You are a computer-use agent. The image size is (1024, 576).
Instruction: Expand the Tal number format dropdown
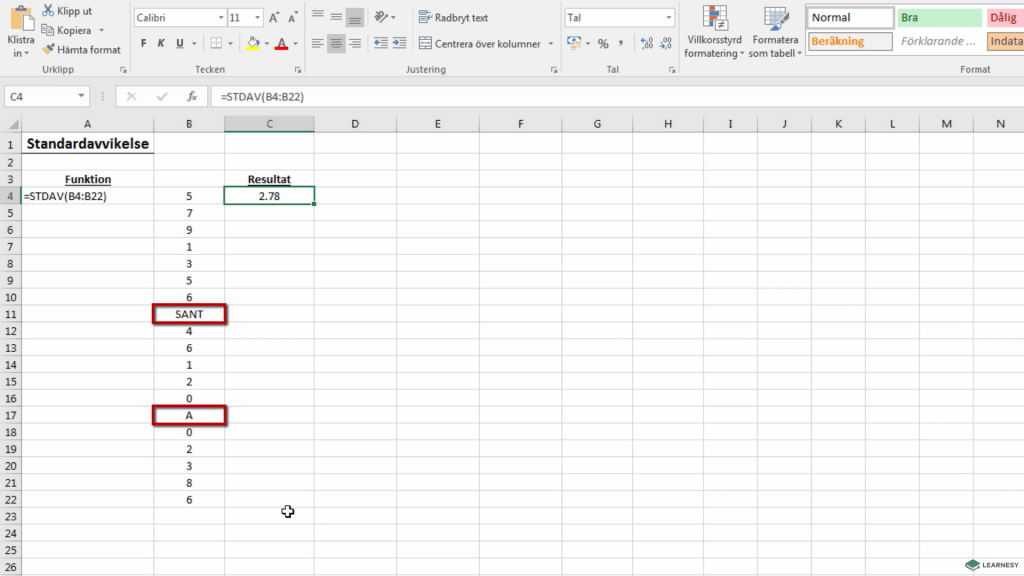[x=668, y=18]
